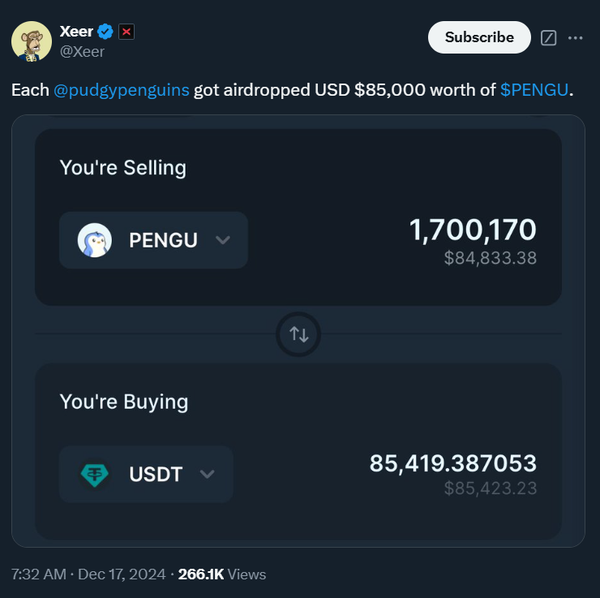The width and height of the screenshot is (600, 598).
Task: Click the PENGU penguin token icon
Action: 95,240
